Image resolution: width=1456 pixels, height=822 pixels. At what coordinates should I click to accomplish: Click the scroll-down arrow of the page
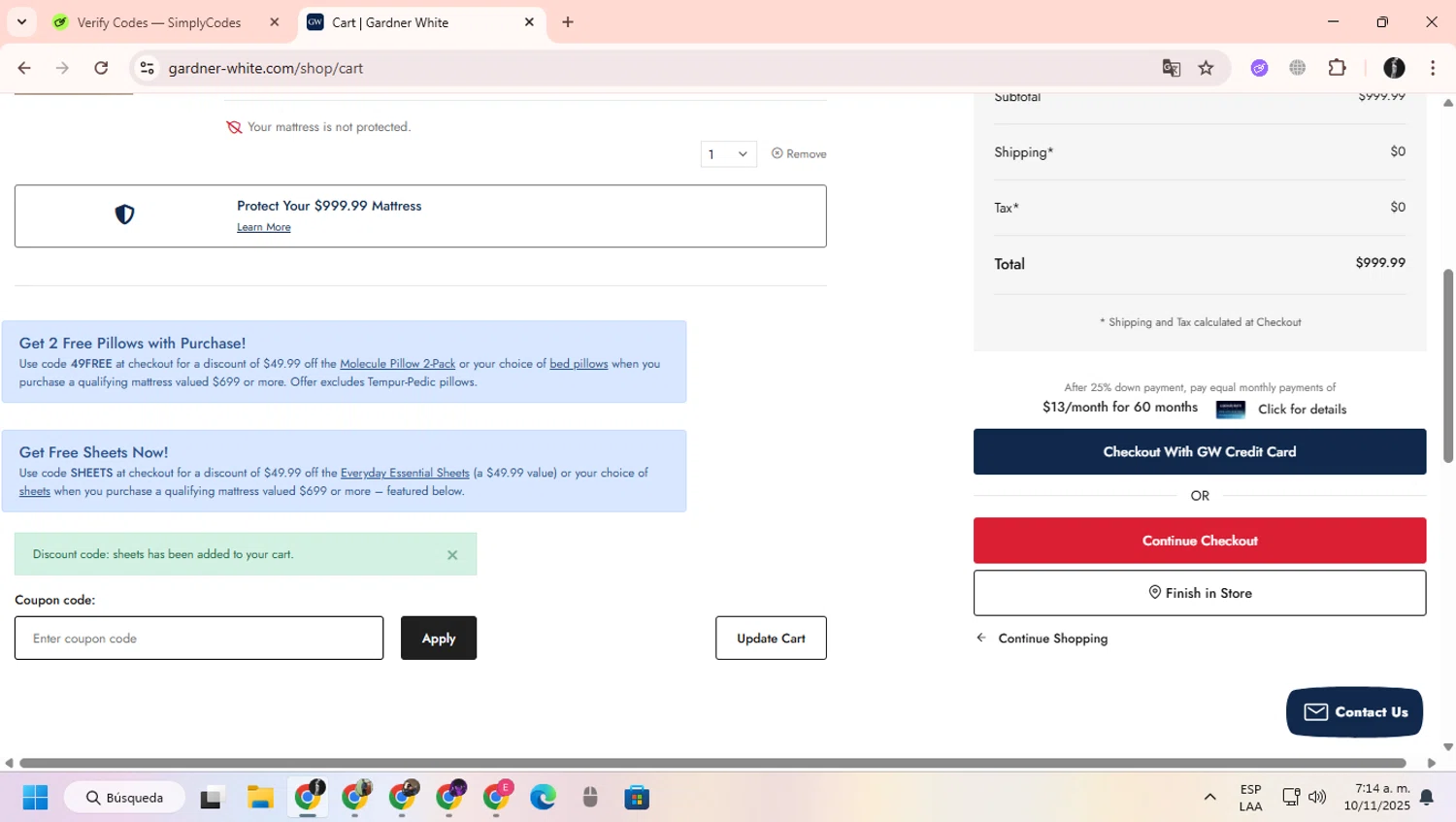pos(1448,747)
